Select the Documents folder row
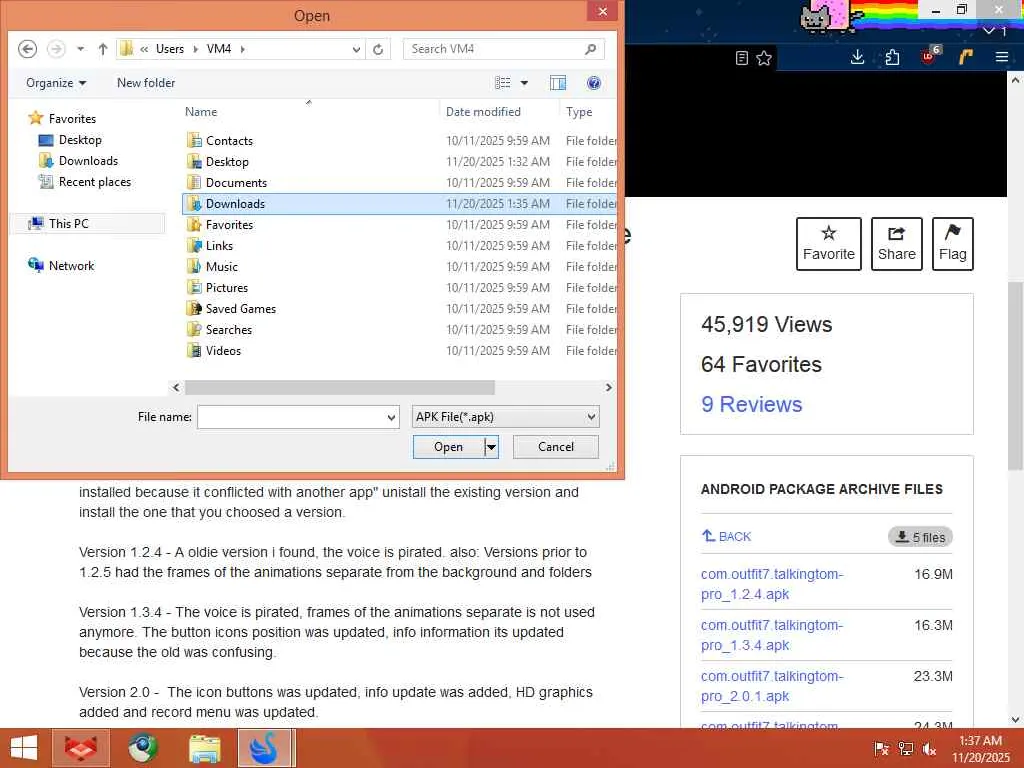 pos(399,183)
